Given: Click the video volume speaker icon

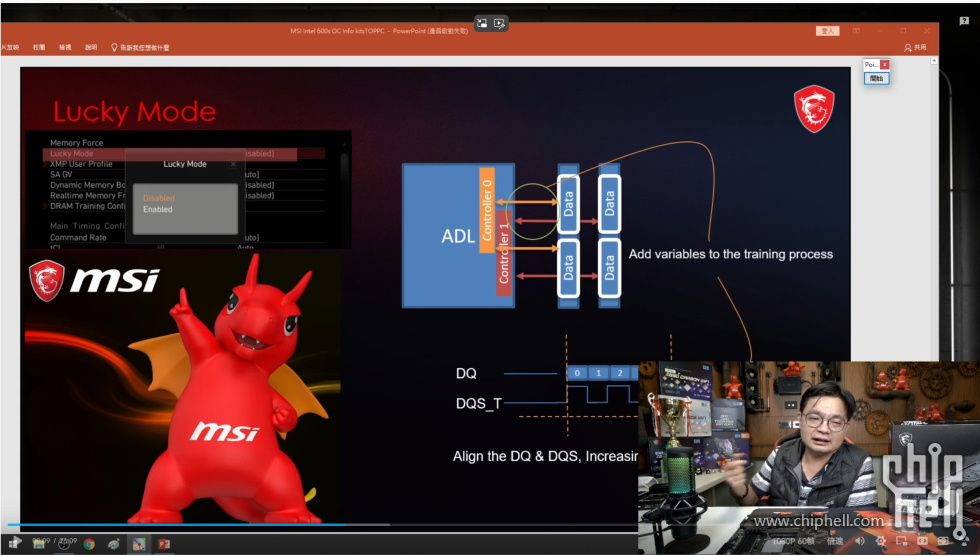Looking at the screenshot, I should coord(860,541).
